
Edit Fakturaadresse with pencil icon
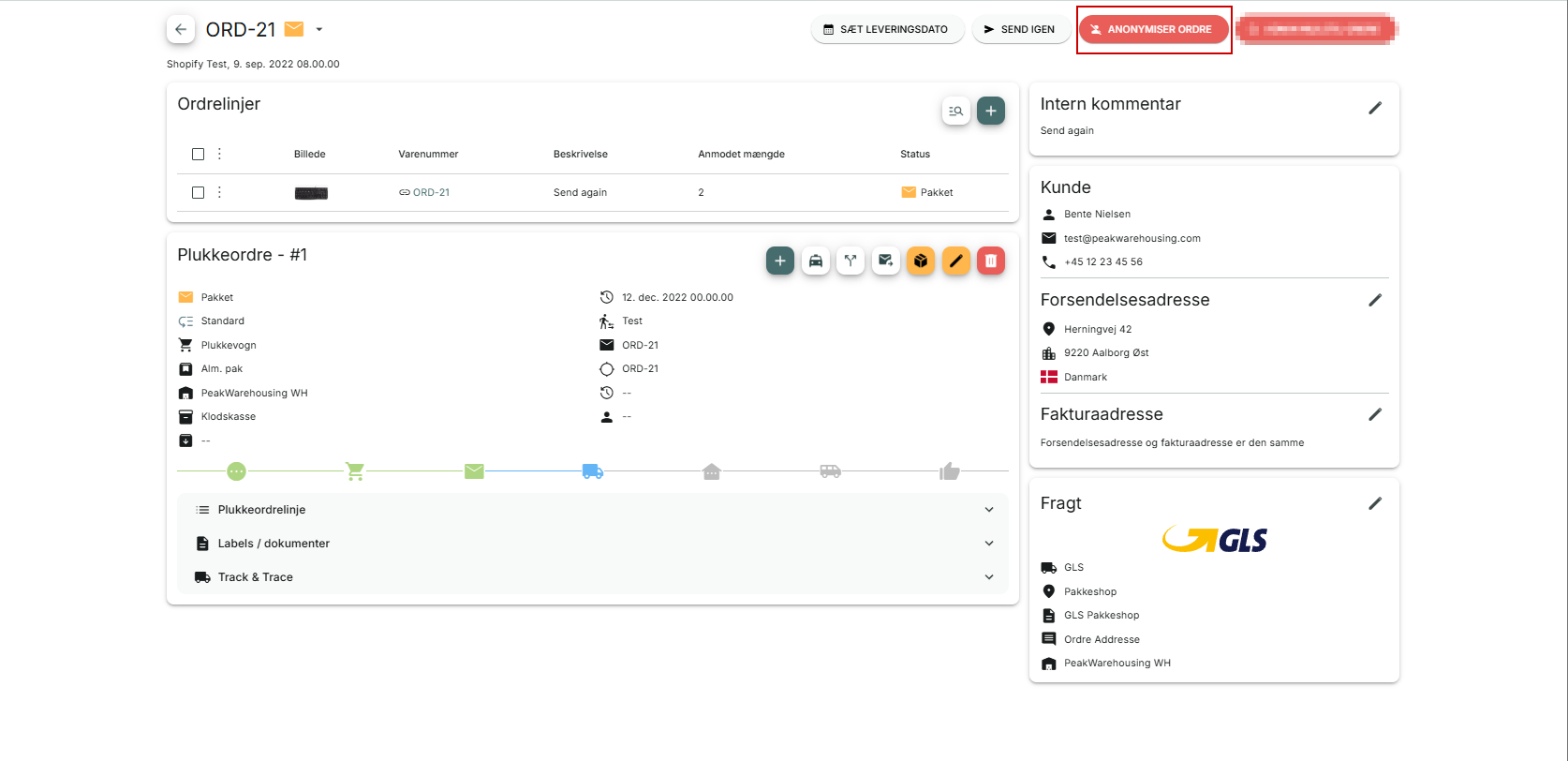[1375, 414]
